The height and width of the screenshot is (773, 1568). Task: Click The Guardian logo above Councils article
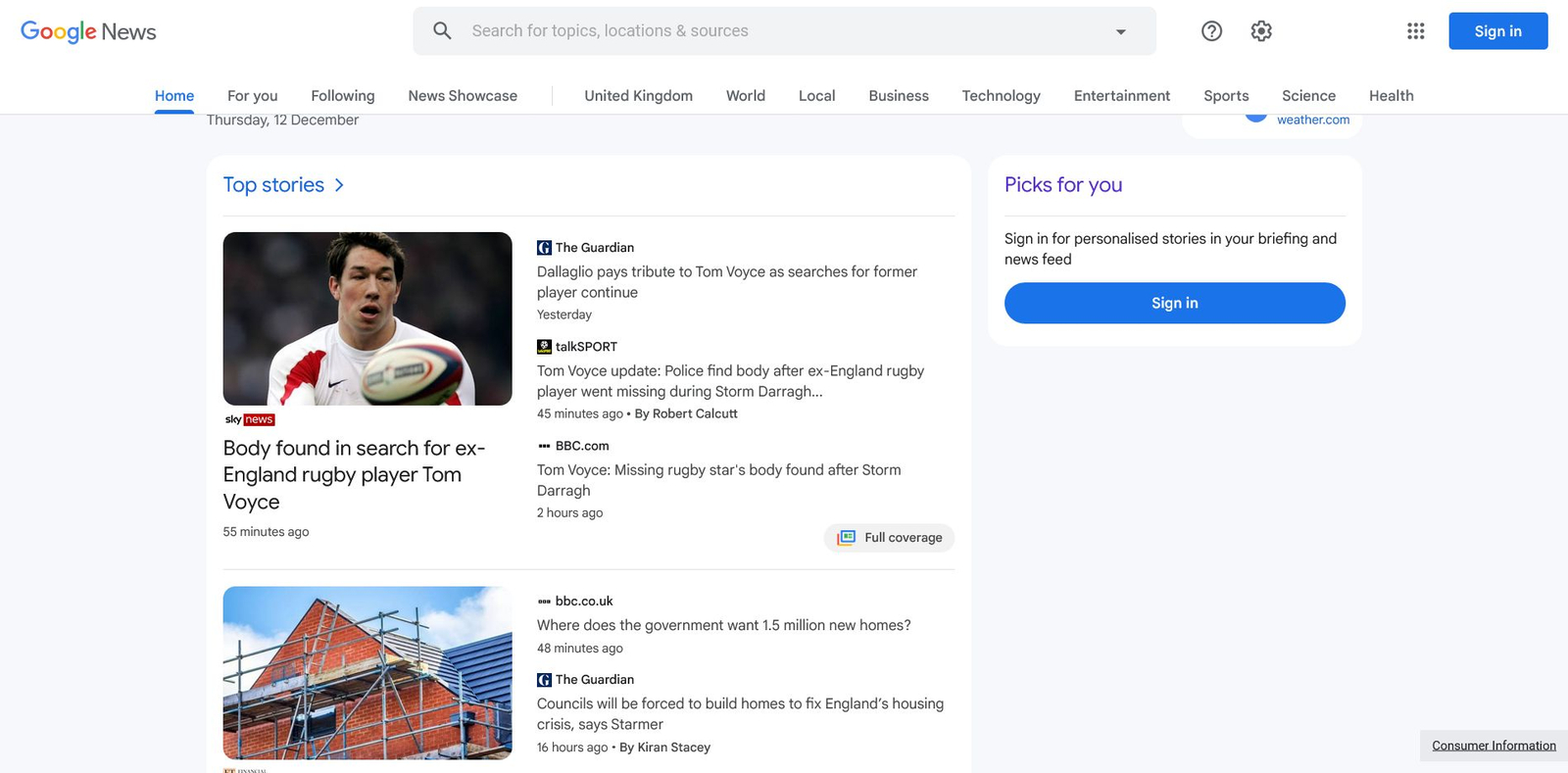point(544,680)
